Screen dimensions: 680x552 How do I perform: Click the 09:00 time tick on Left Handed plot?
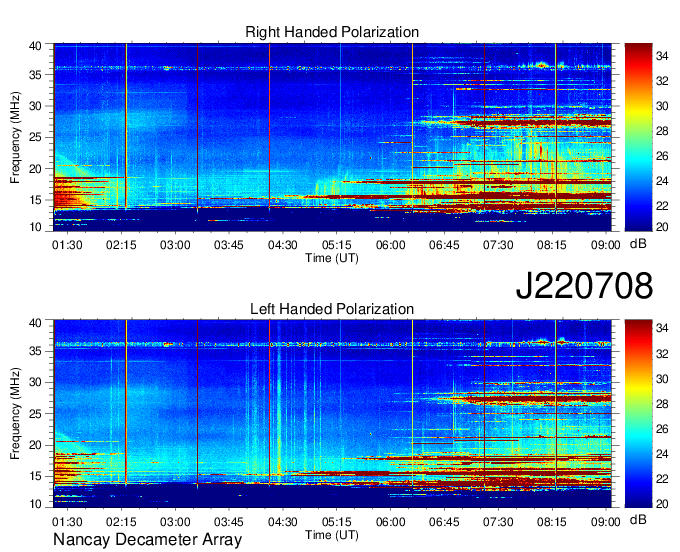(x=605, y=522)
